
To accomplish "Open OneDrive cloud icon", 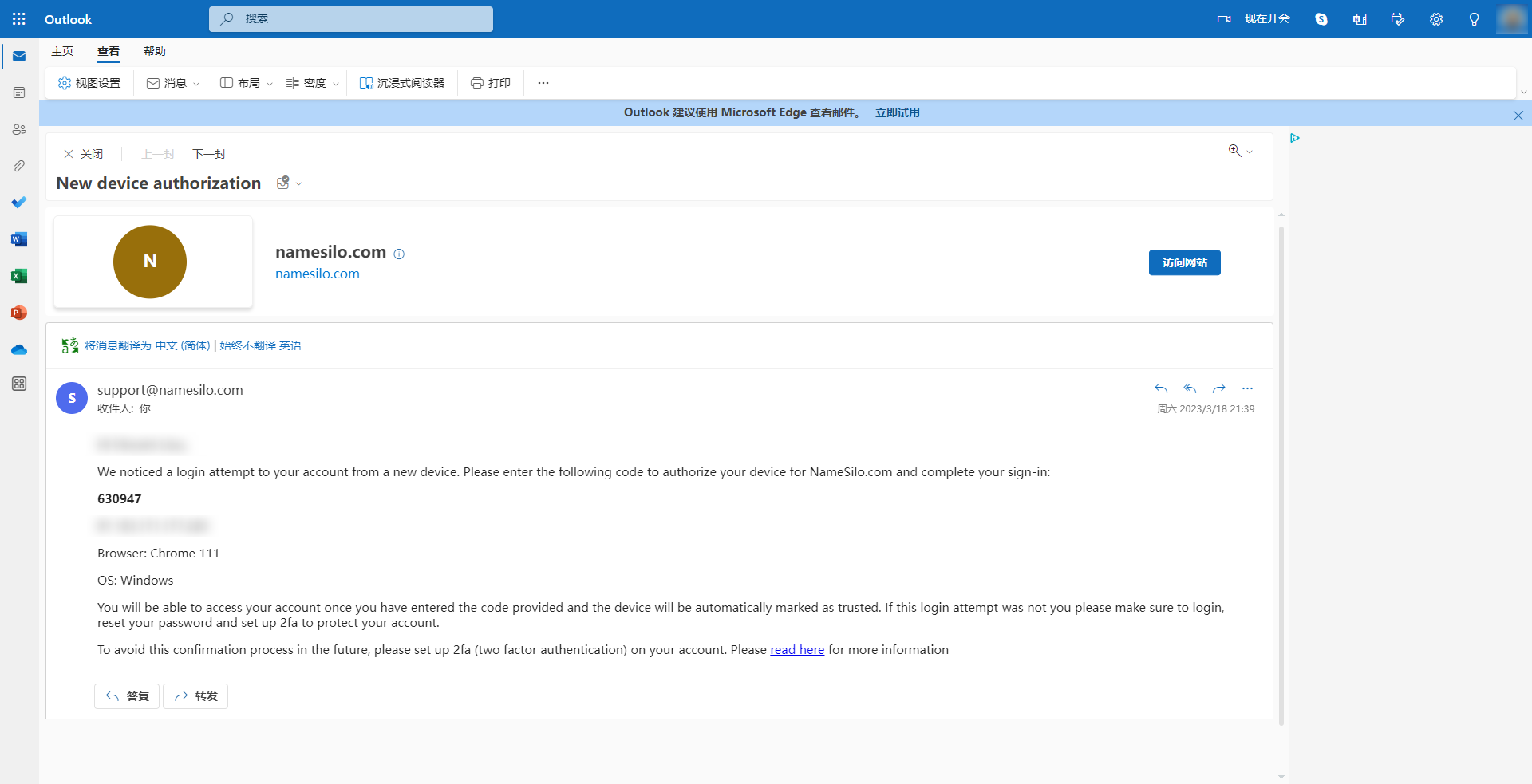I will coord(19,349).
